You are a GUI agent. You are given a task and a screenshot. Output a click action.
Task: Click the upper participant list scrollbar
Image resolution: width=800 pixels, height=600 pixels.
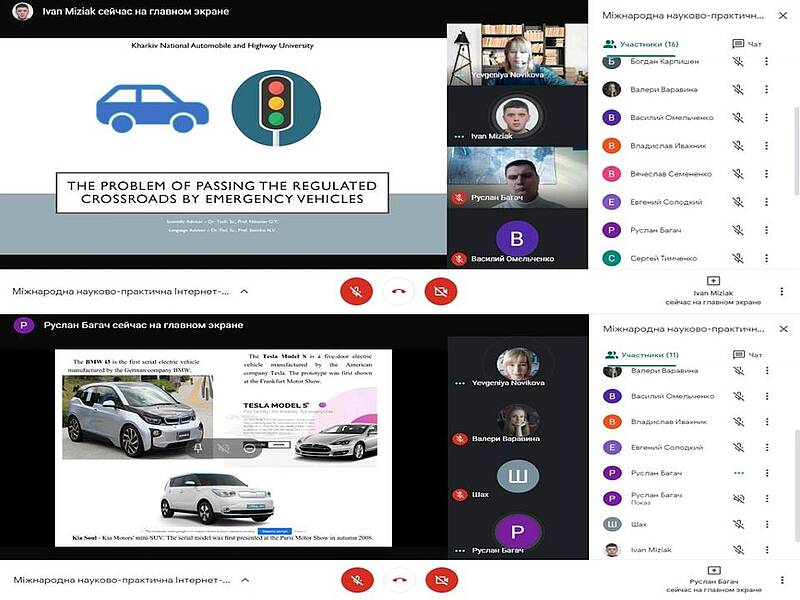click(x=796, y=151)
